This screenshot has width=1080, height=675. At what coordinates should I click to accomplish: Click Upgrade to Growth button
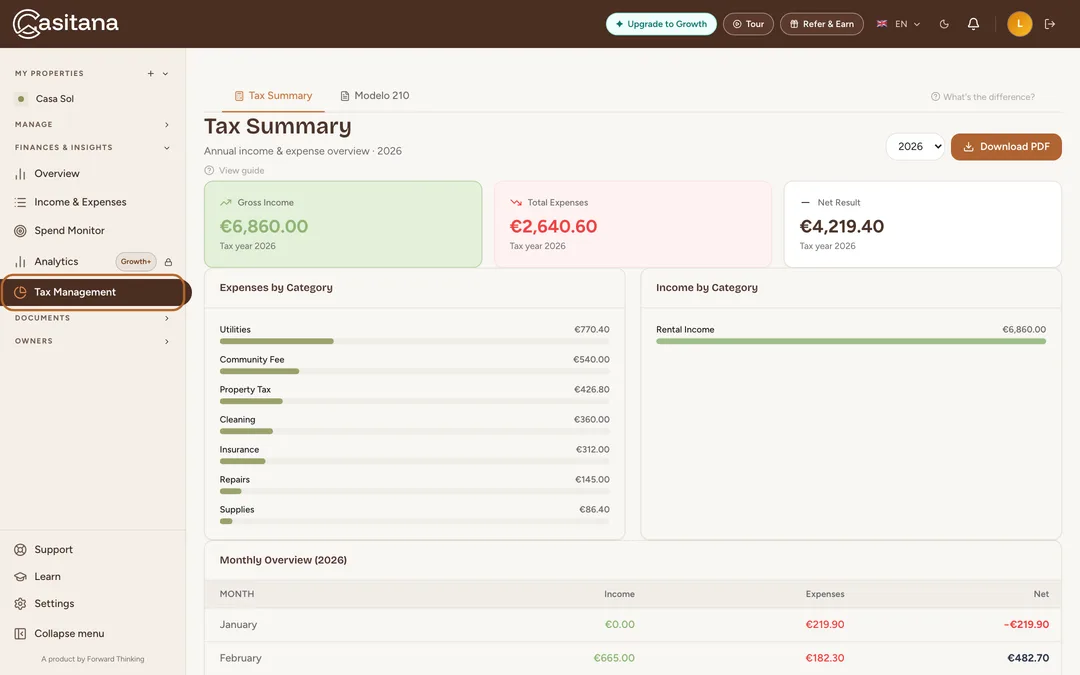[661, 24]
